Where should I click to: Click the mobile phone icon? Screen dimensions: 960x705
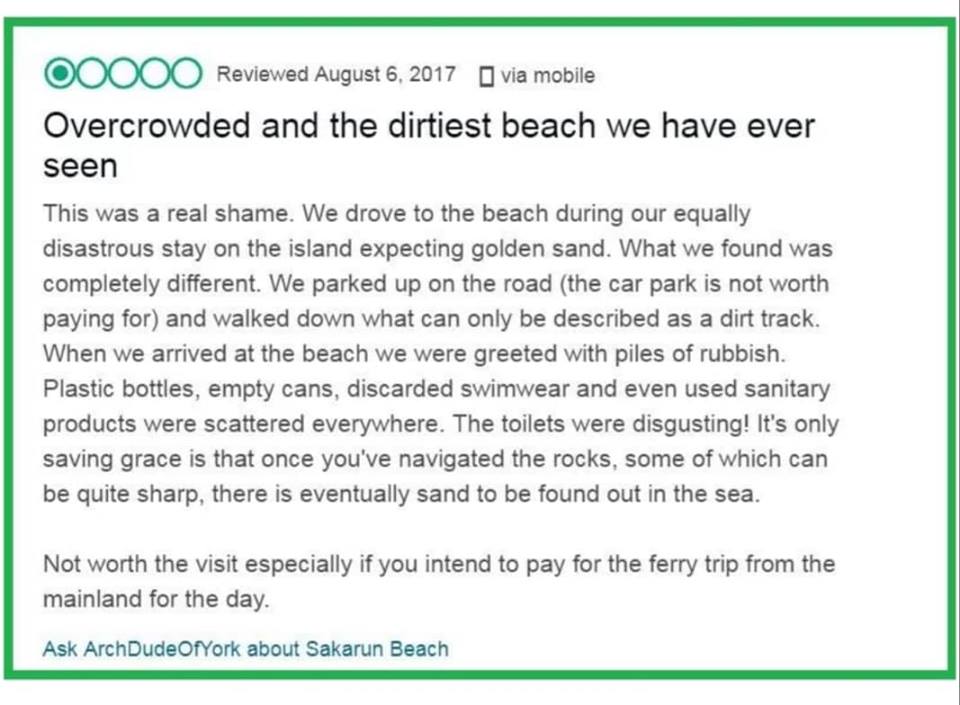pos(487,76)
